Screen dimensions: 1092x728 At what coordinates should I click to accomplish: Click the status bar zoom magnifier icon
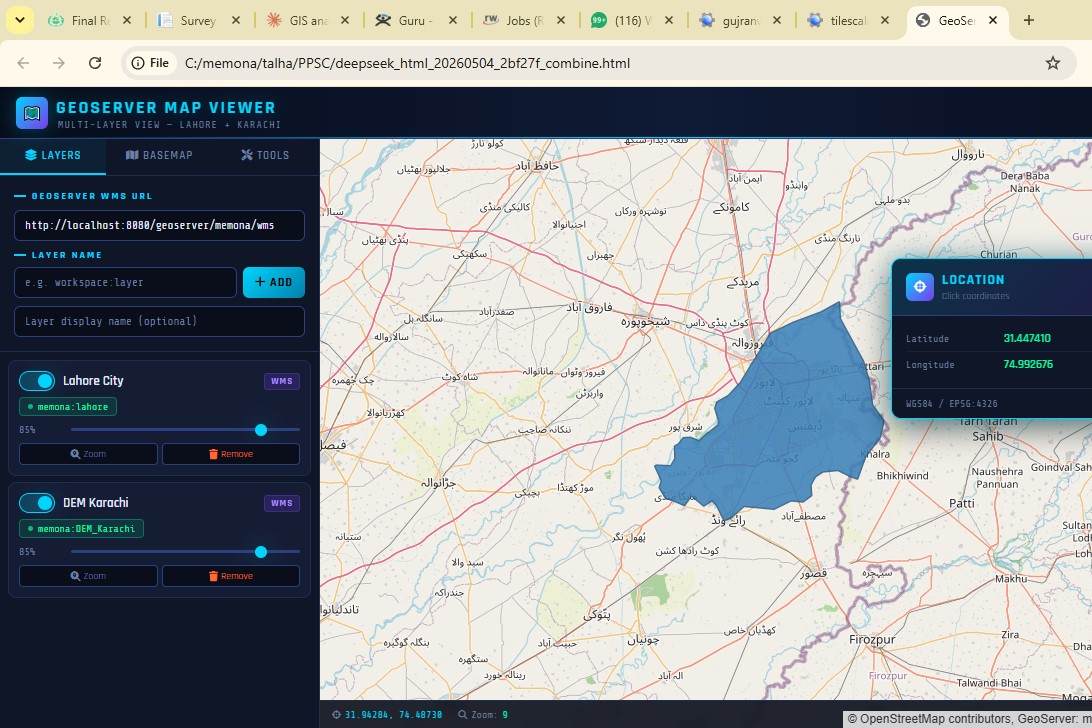click(x=462, y=715)
